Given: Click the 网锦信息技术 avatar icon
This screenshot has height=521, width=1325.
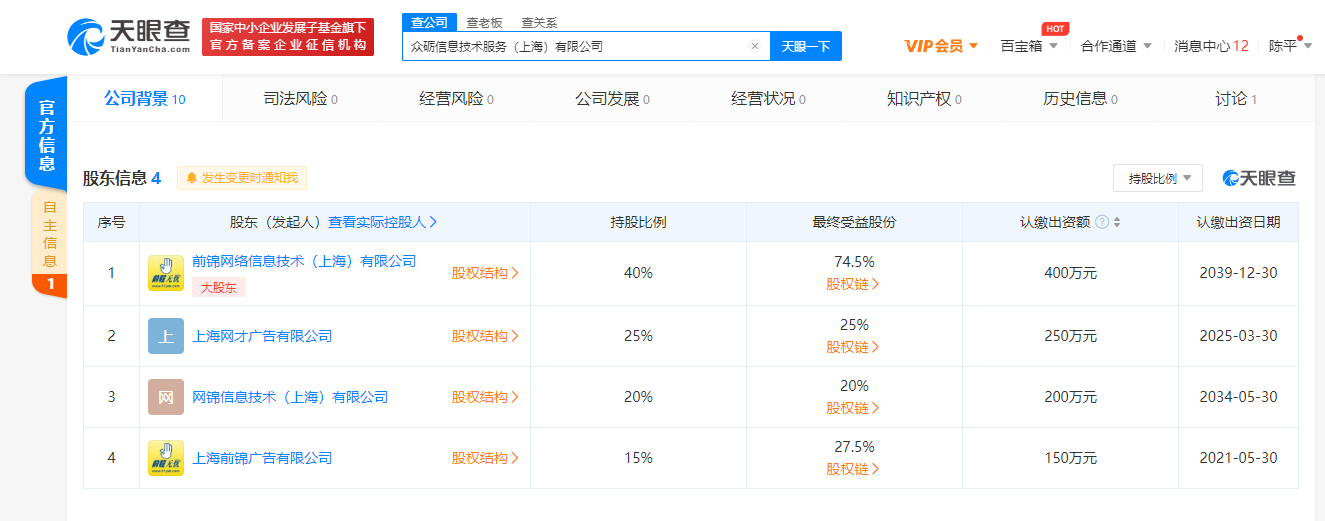Looking at the screenshot, I should (166, 397).
